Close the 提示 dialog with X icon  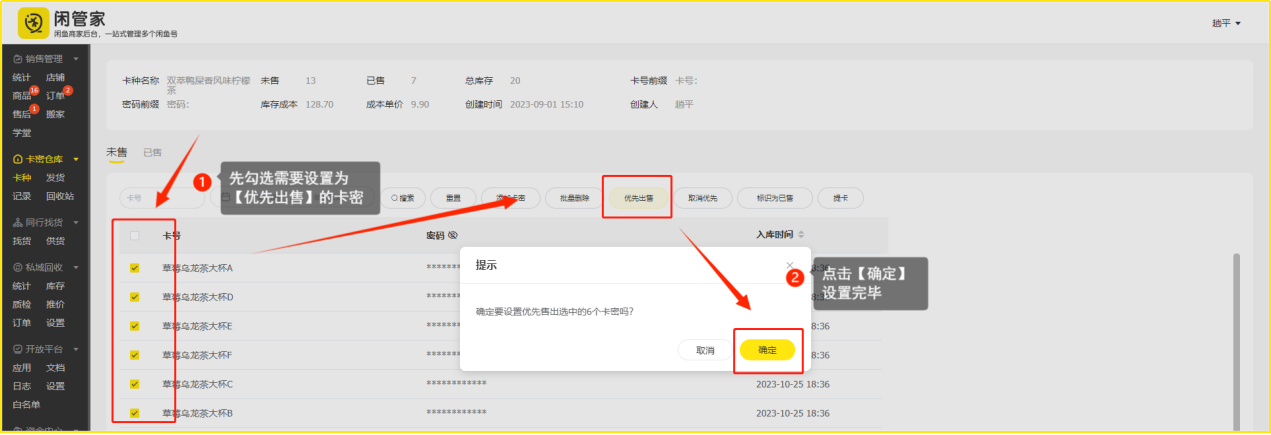pyautogui.click(x=790, y=265)
